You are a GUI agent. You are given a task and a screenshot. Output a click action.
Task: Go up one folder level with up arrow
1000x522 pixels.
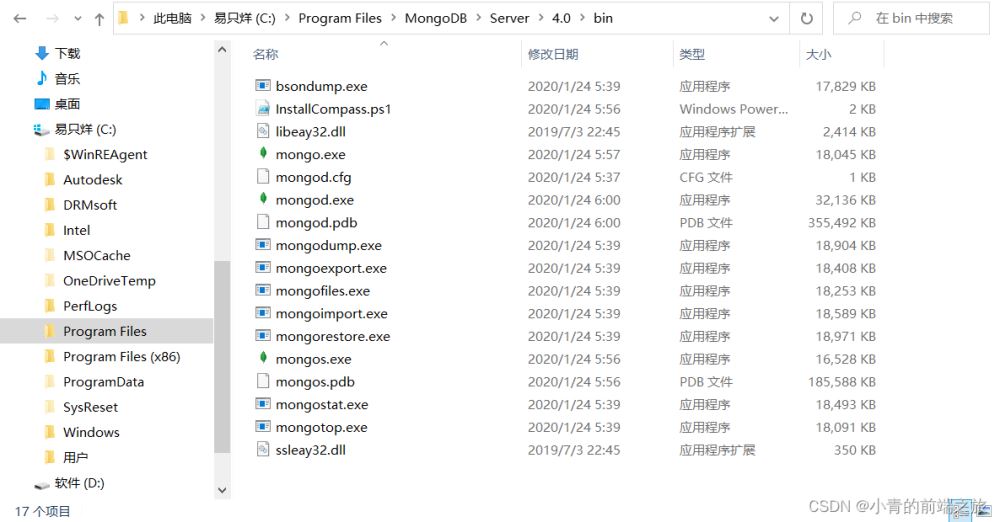click(x=99, y=19)
